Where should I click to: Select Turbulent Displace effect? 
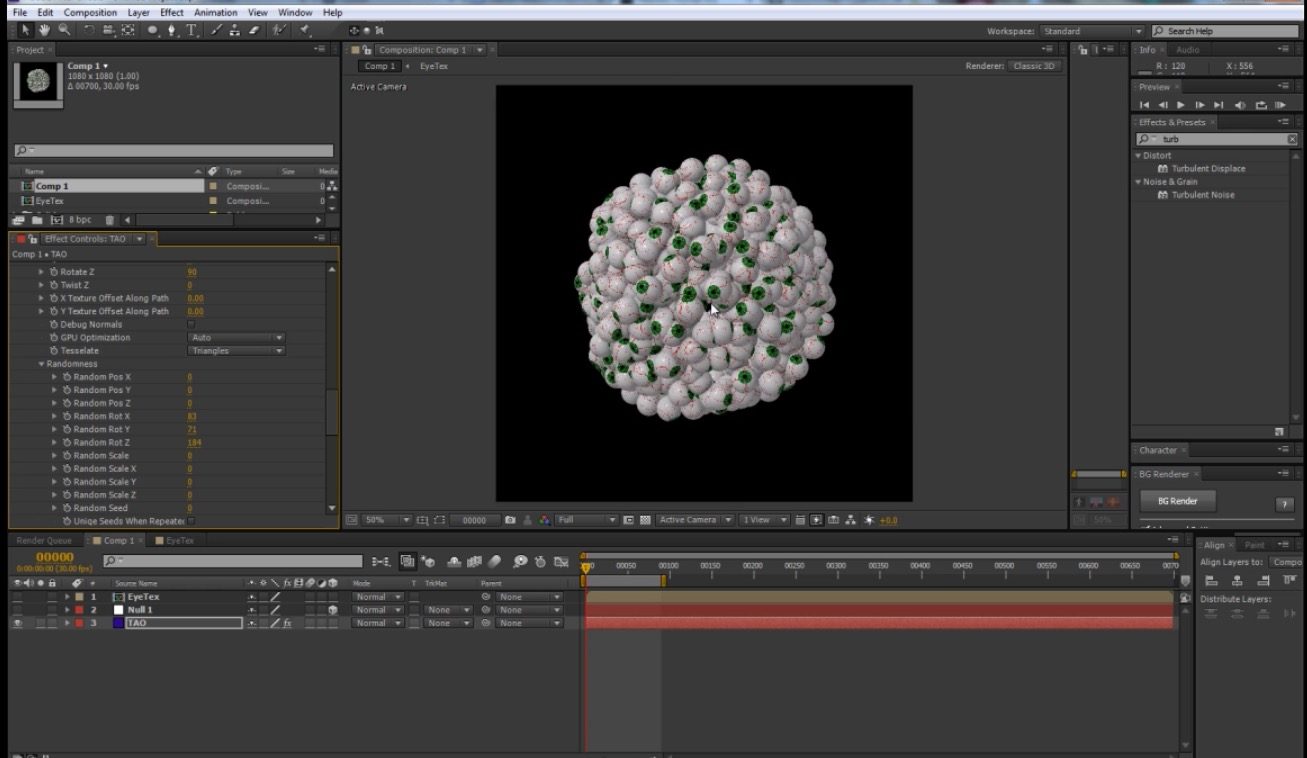point(1208,169)
